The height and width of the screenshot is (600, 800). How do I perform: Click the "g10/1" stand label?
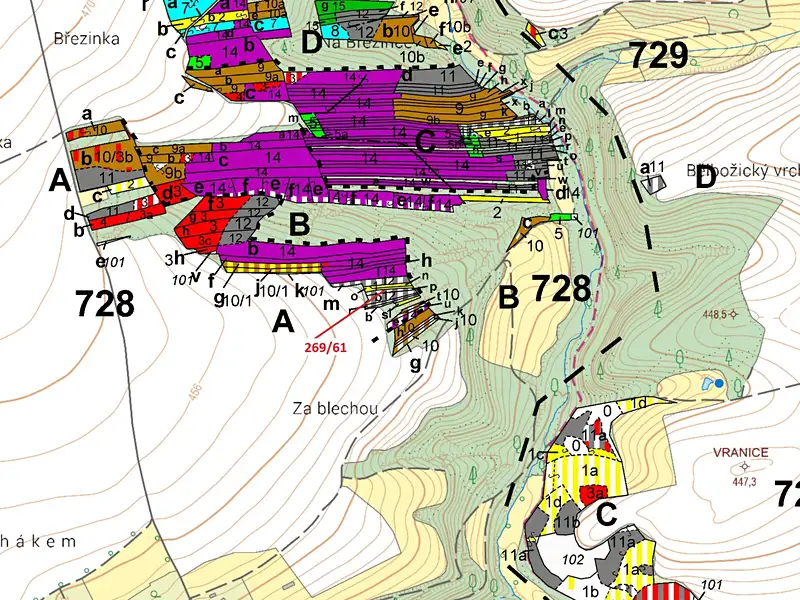232,300
